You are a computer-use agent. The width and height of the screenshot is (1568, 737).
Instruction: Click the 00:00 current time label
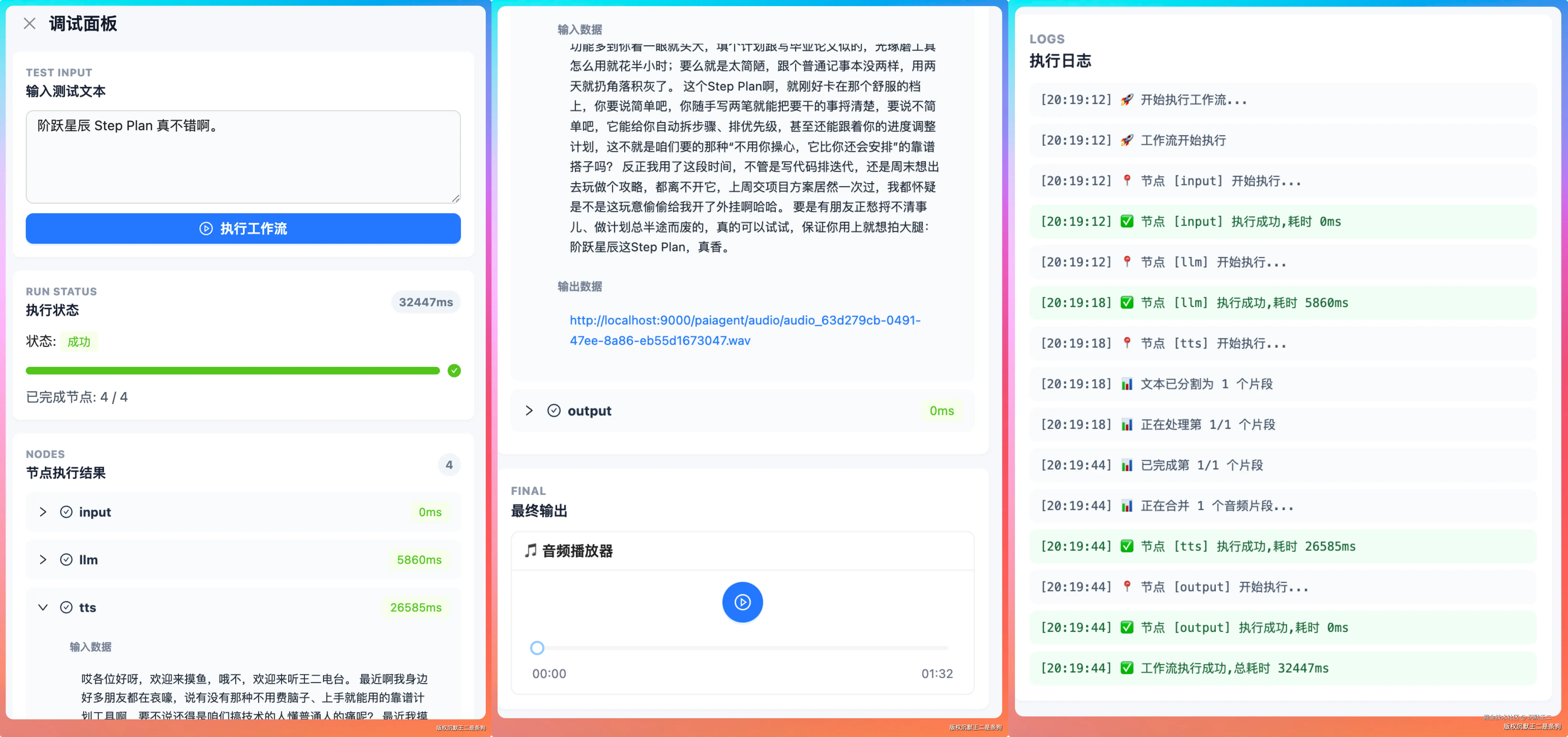tap(549, 674)
